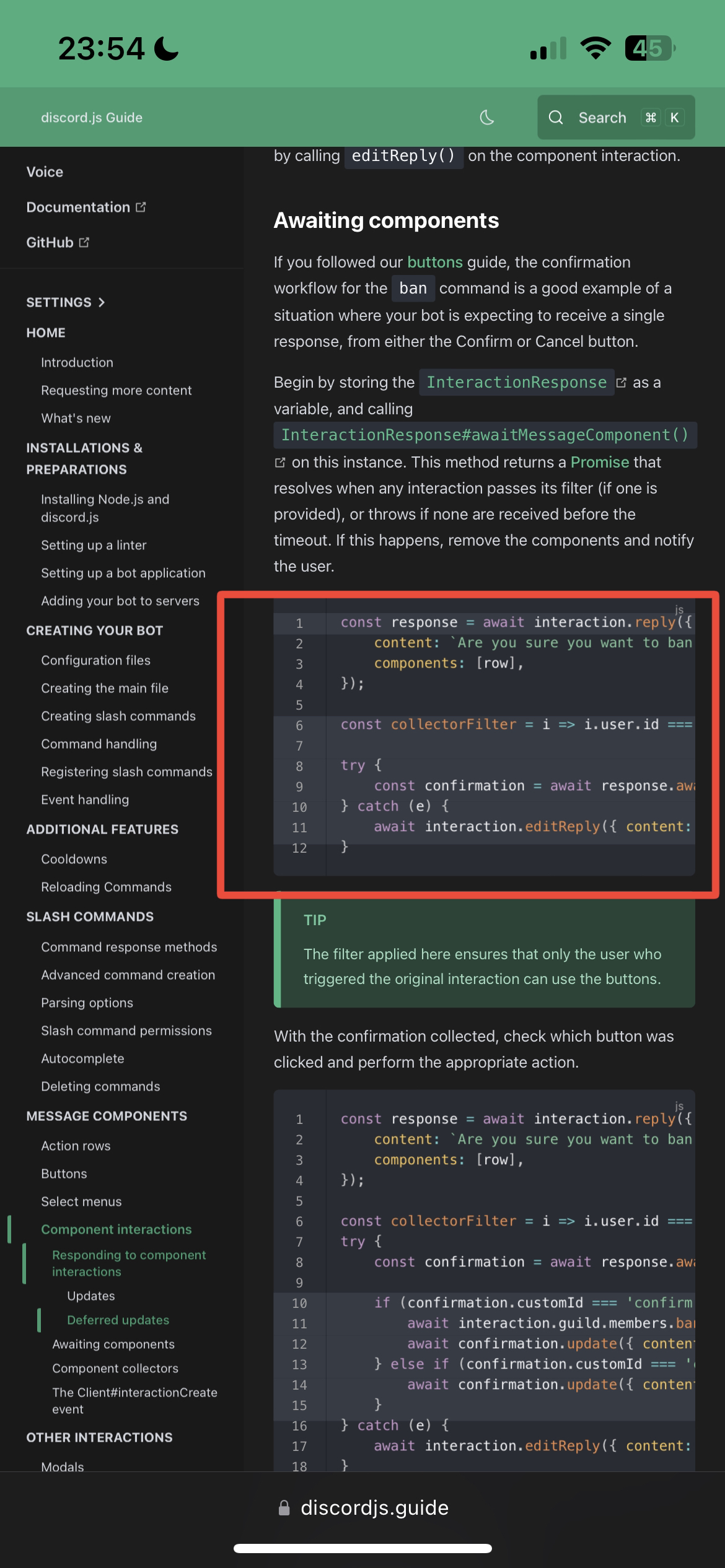Image resolution: width=725 pixels, height=1568 pixels.
Task: Follow the Promise link
Action: (x=599, y=462)
